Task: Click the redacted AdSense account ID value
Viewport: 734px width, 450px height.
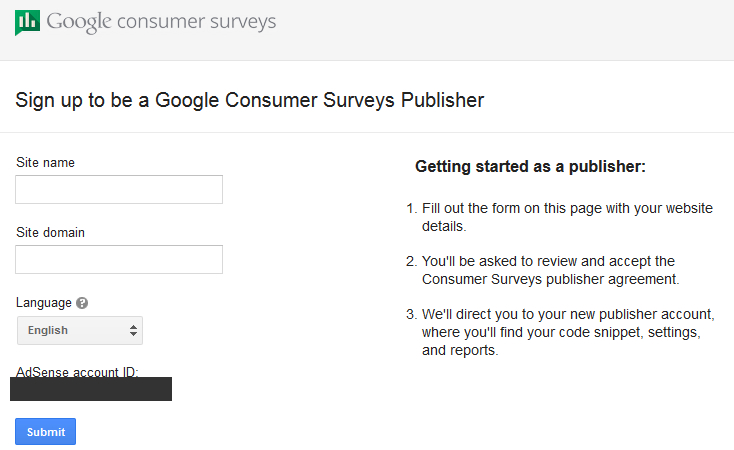Action: point(91,389)
